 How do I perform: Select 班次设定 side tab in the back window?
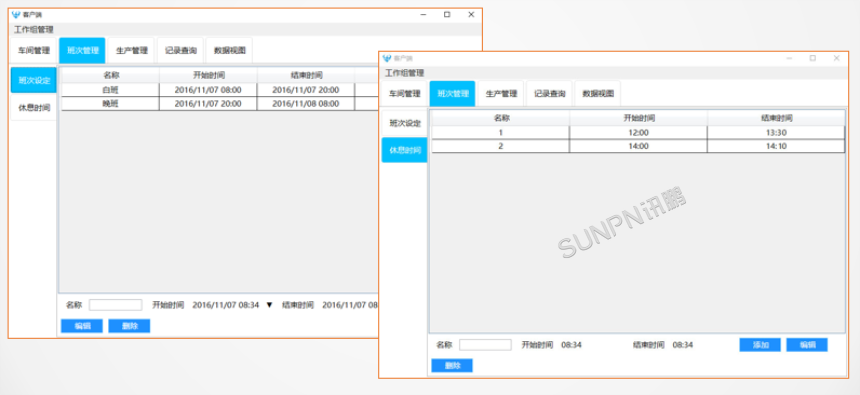[x=33, y=80]
